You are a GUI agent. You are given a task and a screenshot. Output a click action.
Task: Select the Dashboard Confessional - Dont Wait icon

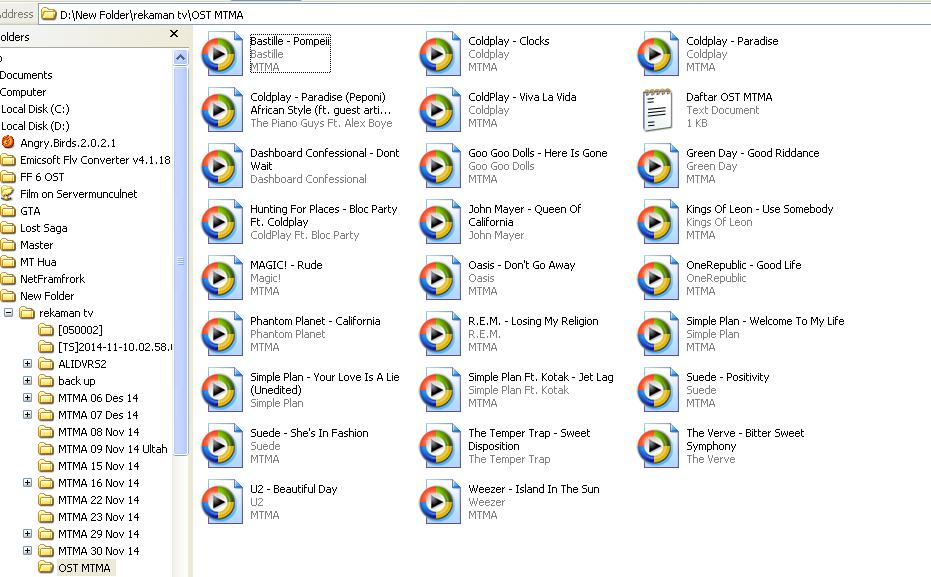click(221, 166)
